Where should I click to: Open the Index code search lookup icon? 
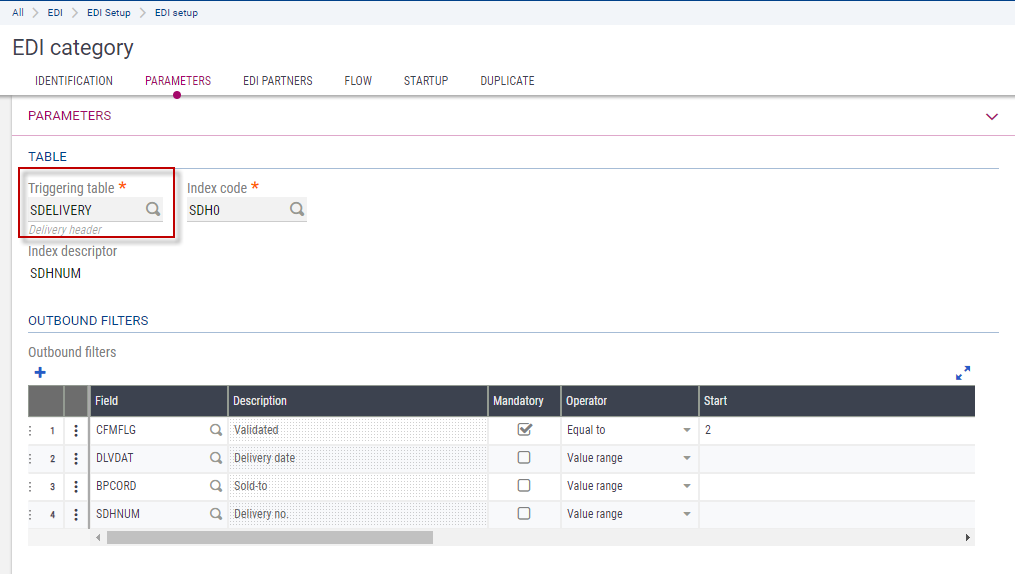click(x=297, y=210)
